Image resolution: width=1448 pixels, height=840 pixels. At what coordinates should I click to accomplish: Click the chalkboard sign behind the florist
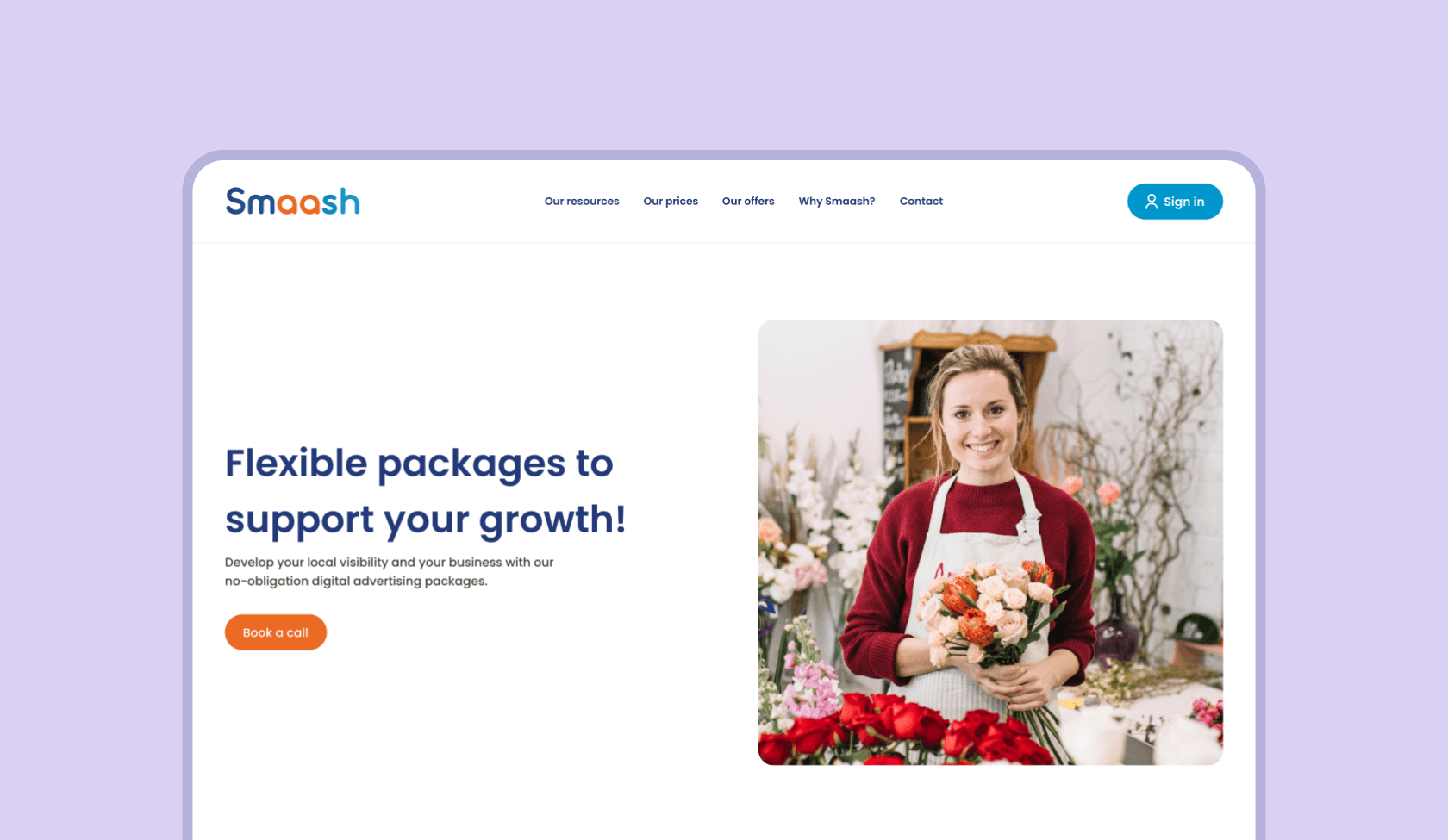[895, 405]
